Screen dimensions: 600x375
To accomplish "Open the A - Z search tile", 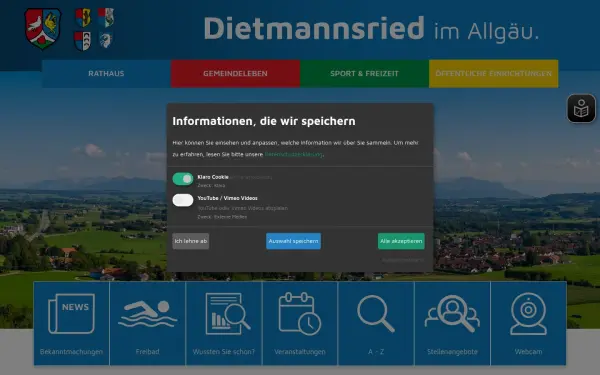I will 376,323.
